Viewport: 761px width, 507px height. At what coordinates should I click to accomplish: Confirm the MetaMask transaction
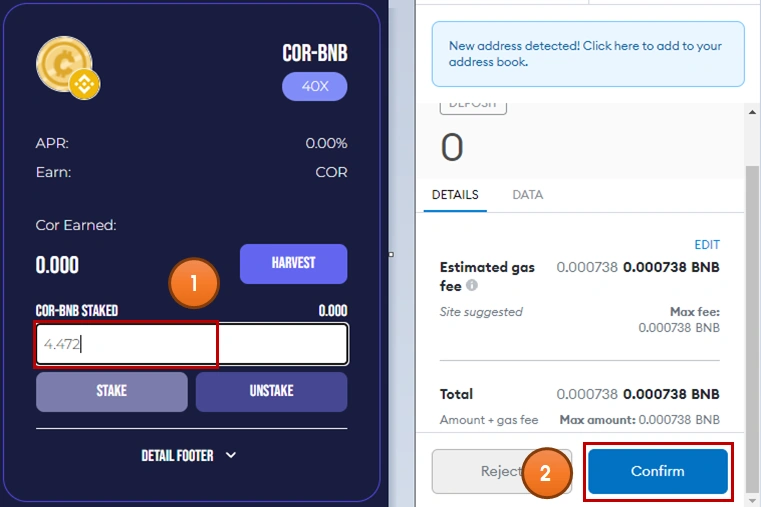[x=658, y=471]
